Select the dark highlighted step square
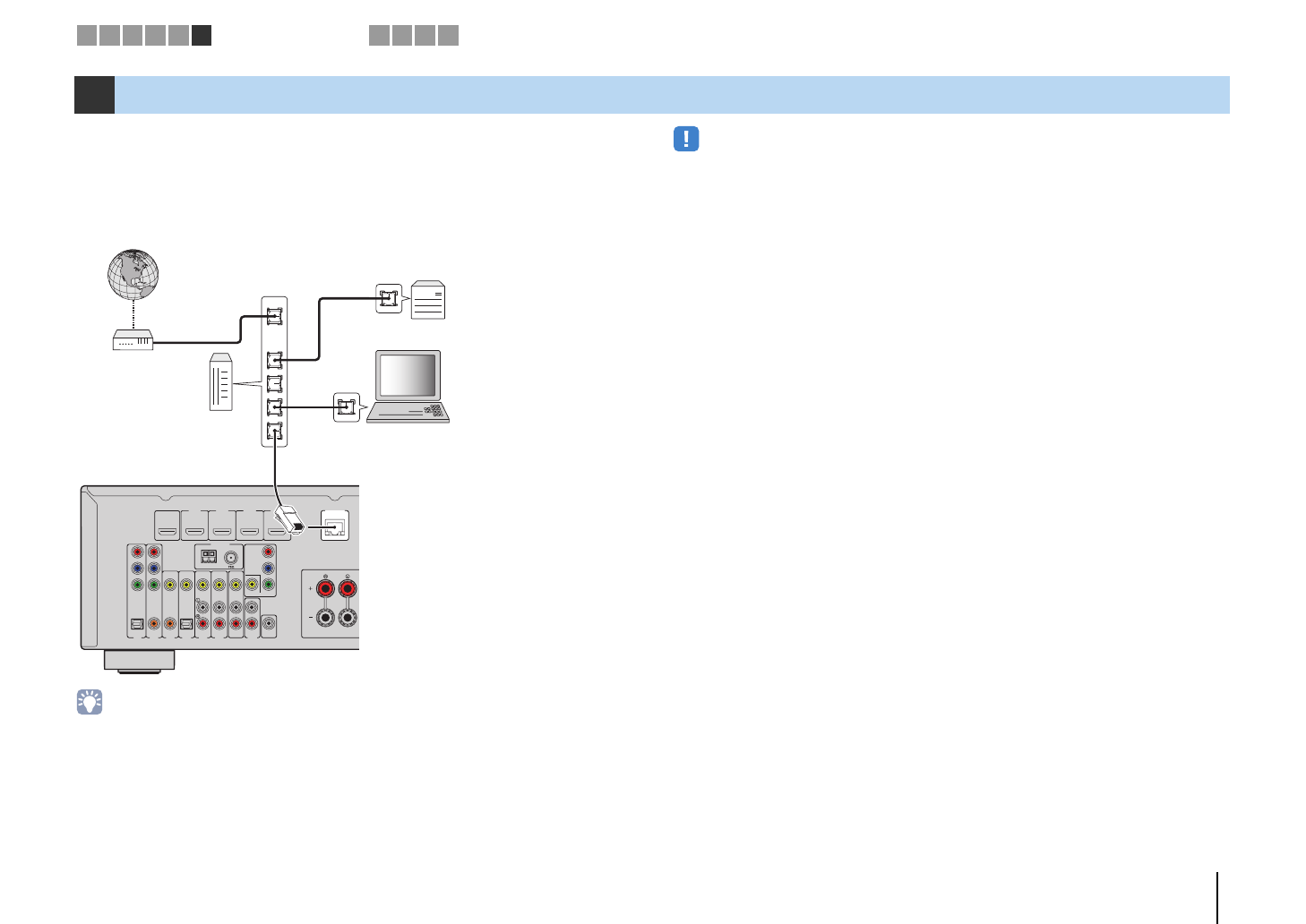Viewport: 1306px width, 924px height. point(202,35)
